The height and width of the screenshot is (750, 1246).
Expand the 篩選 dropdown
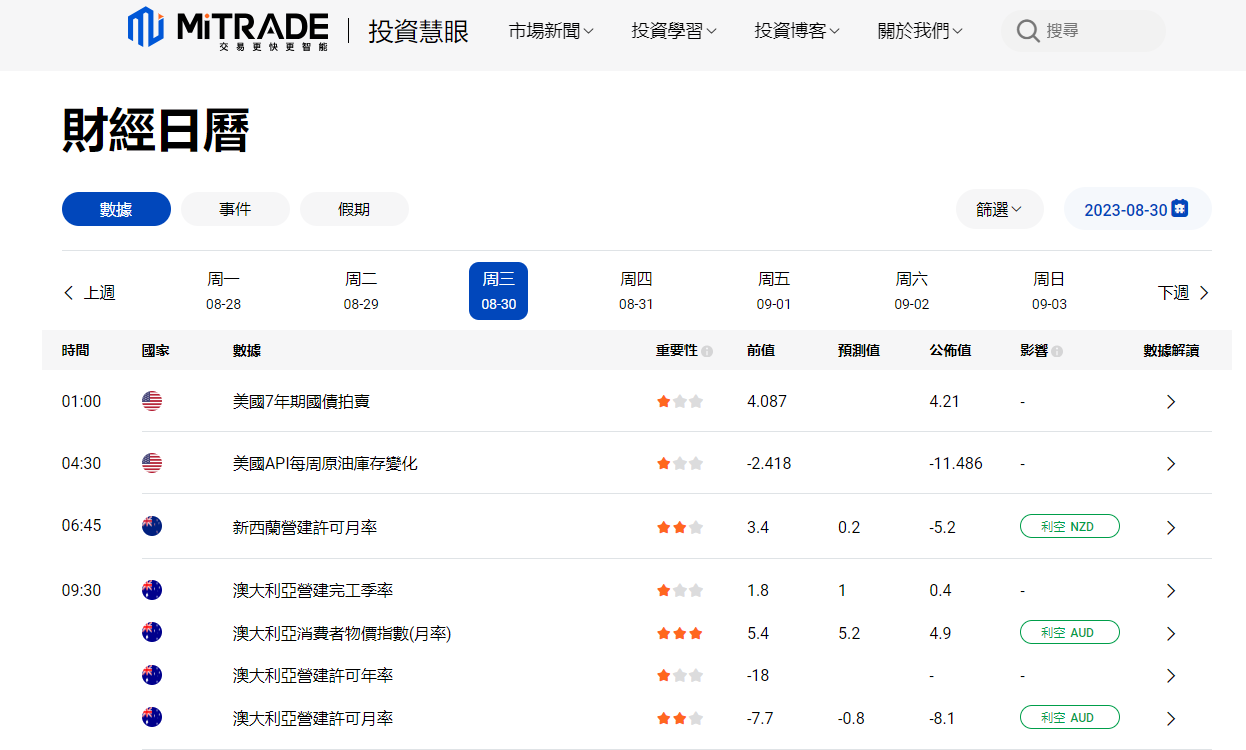(999, 209)
